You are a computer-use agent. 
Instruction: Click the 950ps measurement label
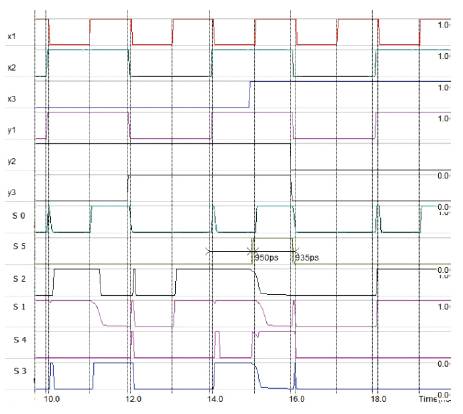[x=266, y=258]
